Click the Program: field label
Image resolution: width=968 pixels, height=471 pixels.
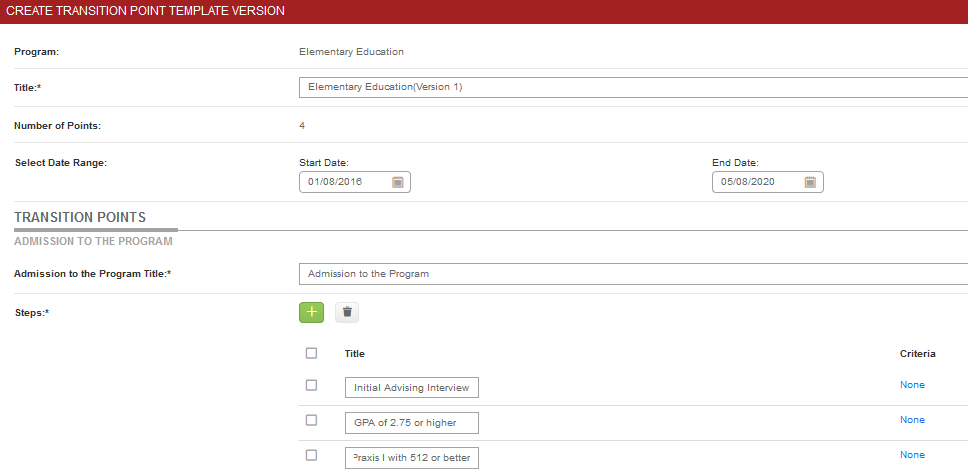coord(36,52)
